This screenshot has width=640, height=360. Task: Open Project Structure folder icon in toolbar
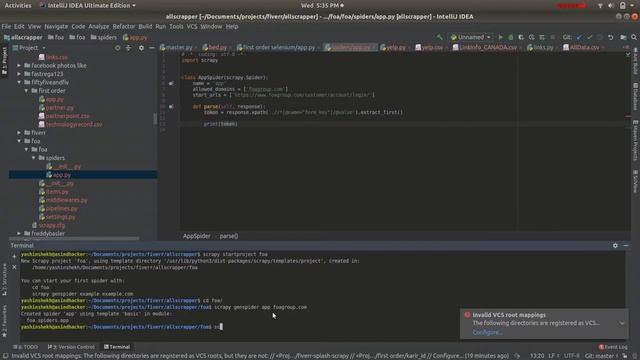click(x=623, y=37)
